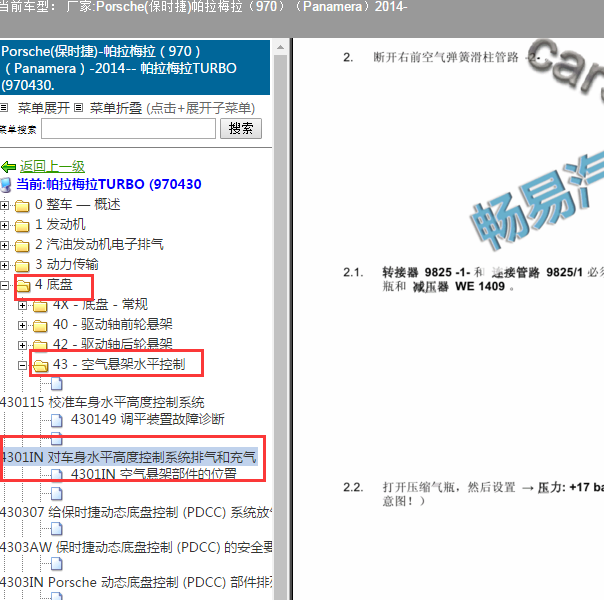604x600 pixels.
Task: Click step 2 text 断开右前空气弹簧滑柱管路
Action: (x=446, y=57)
